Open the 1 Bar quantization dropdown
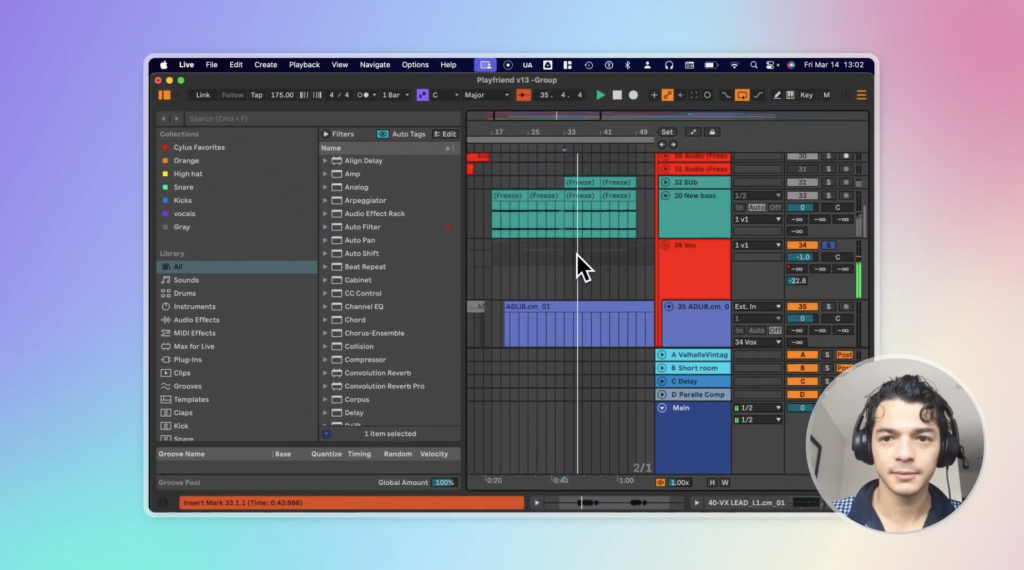This screenshot has height=570, width=1024. point(395,95)
